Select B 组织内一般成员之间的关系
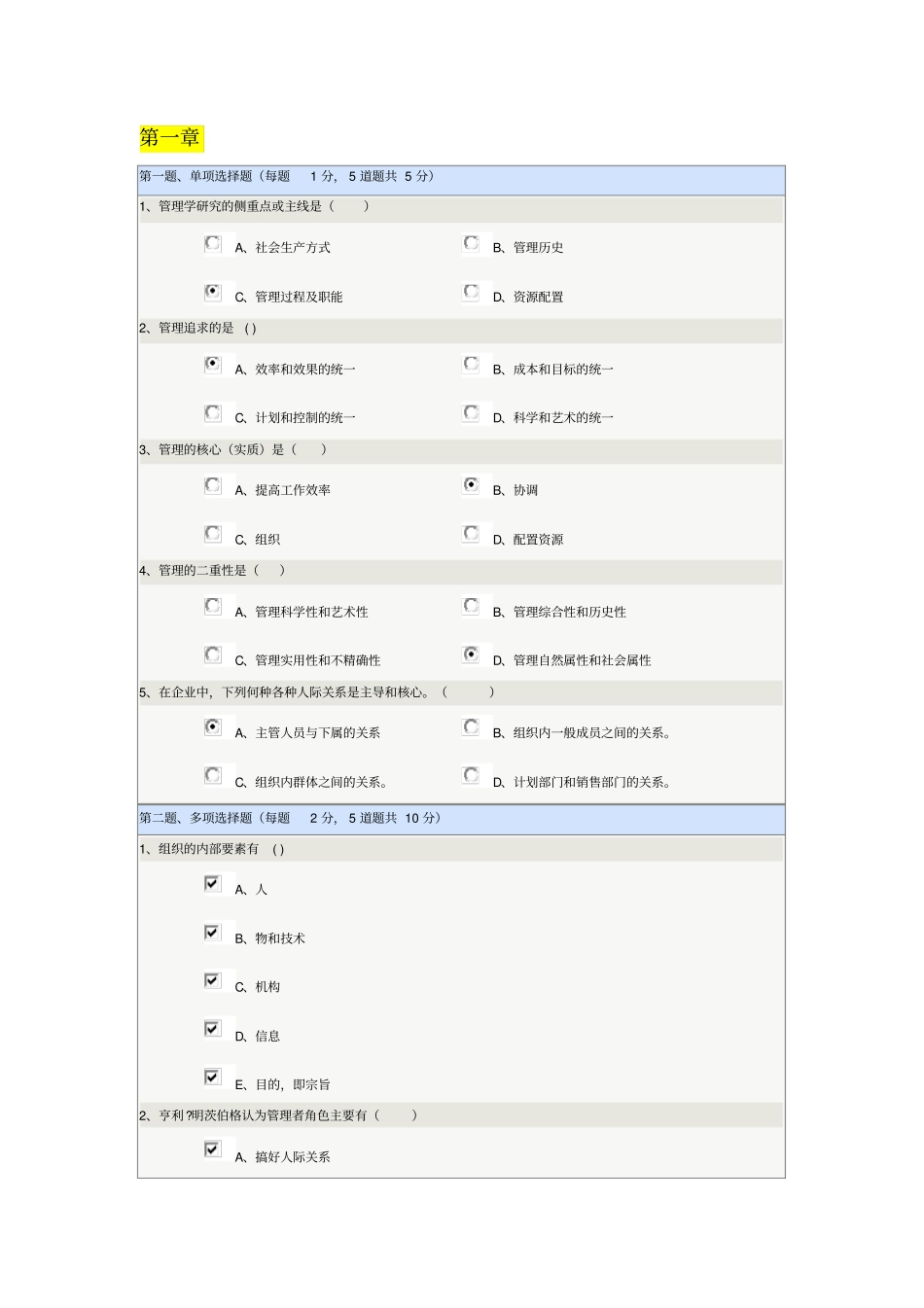This screenshot has height=1308, width=924. point(472,726)
